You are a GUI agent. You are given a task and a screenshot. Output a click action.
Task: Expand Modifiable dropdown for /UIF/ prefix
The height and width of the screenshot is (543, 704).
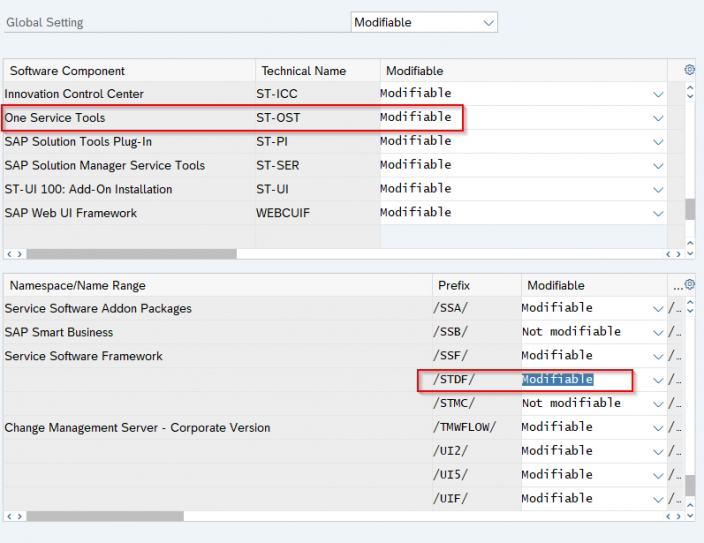click(x=658, y=499)
